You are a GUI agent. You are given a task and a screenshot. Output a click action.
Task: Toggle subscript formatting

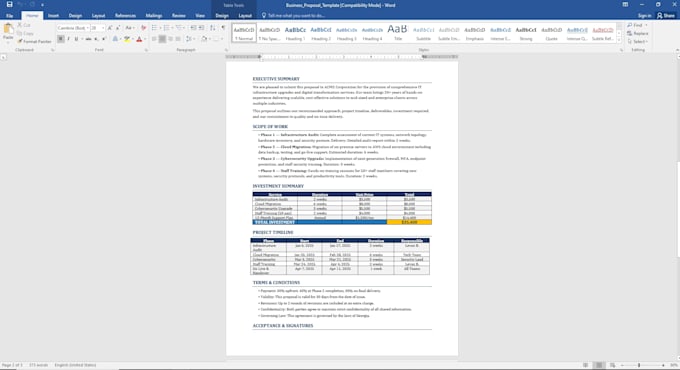[x=96, y=39]
